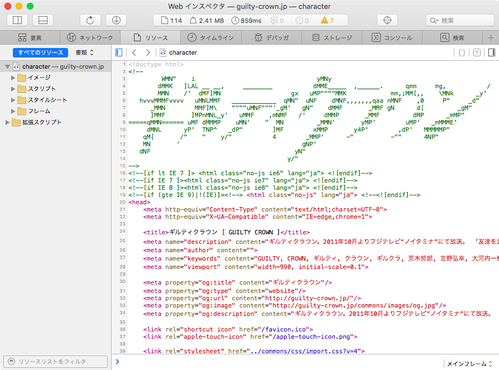Show the 7 warnings in the console

[x=327, y=21]
